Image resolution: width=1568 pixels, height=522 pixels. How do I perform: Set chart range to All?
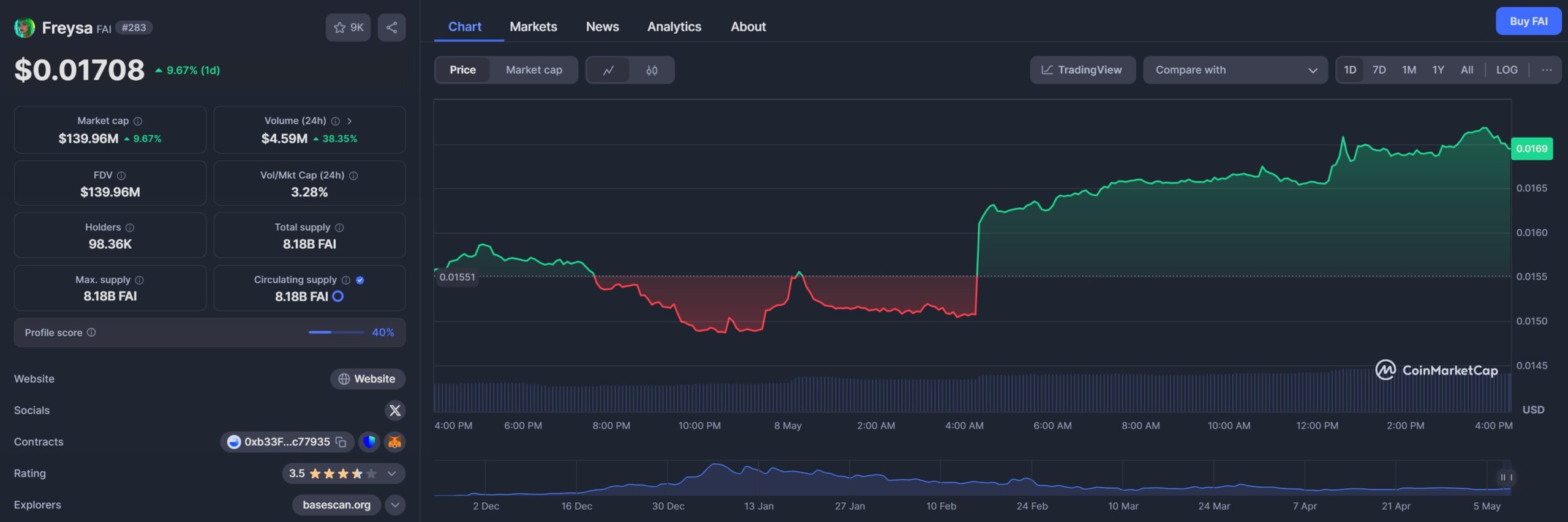(1467, 70)
